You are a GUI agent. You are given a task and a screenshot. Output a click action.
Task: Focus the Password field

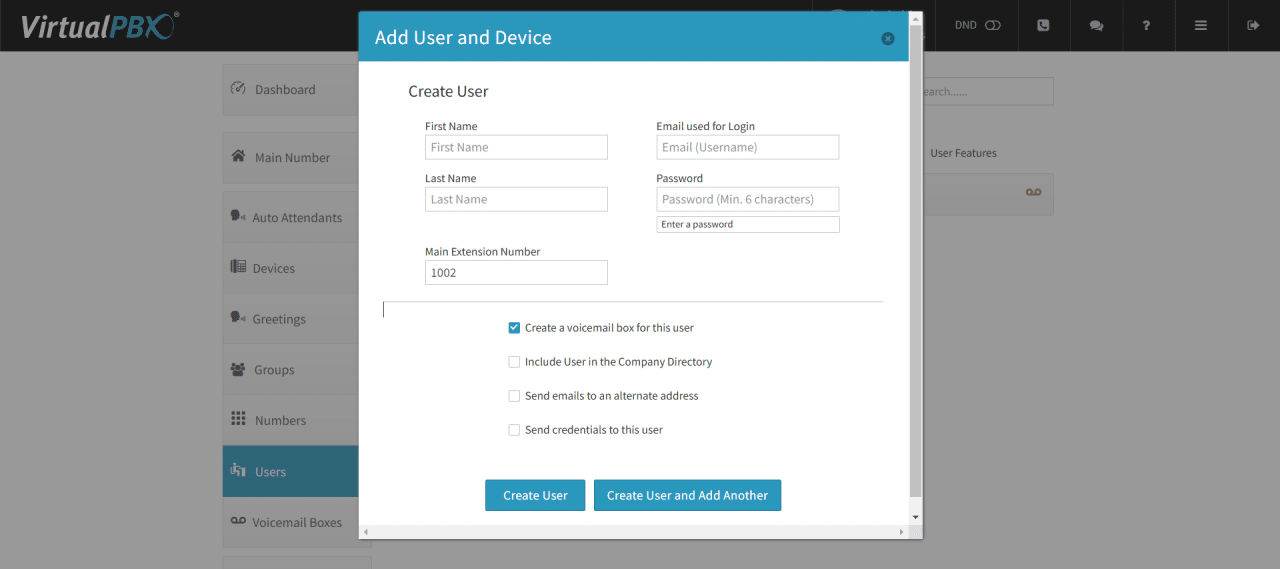(748, 199)
